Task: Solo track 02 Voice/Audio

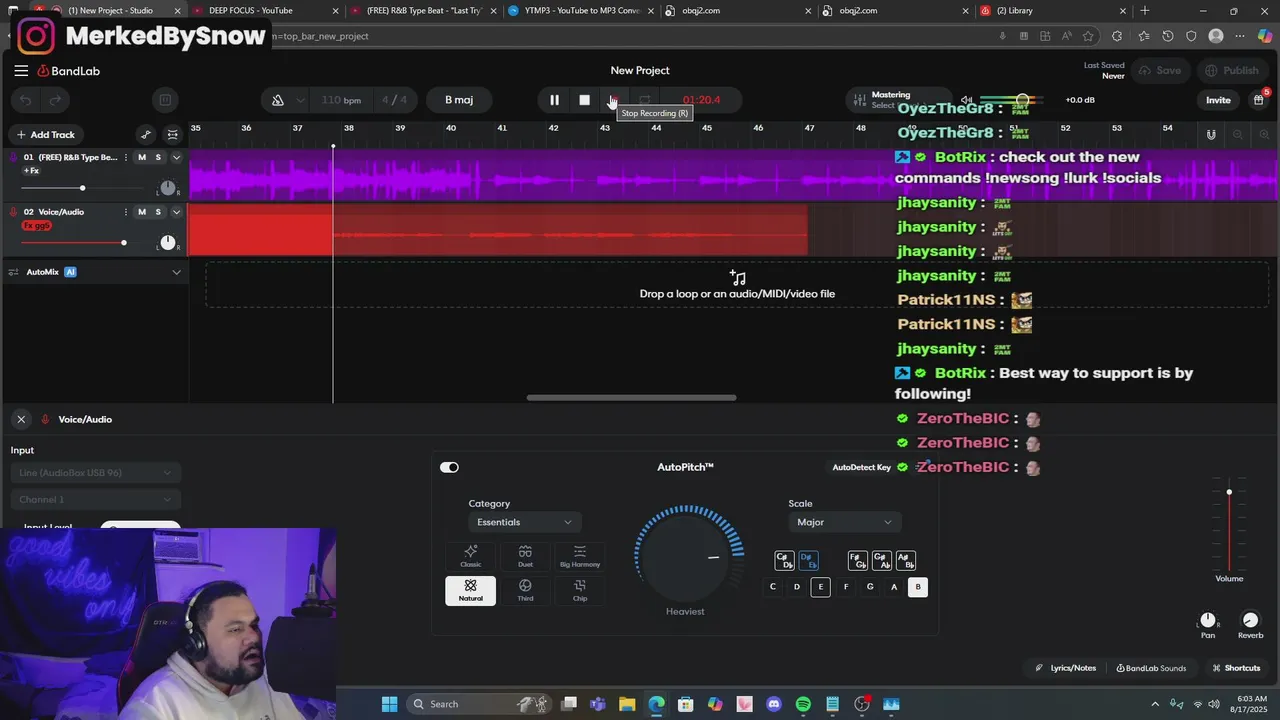Action: coord(158,212)
